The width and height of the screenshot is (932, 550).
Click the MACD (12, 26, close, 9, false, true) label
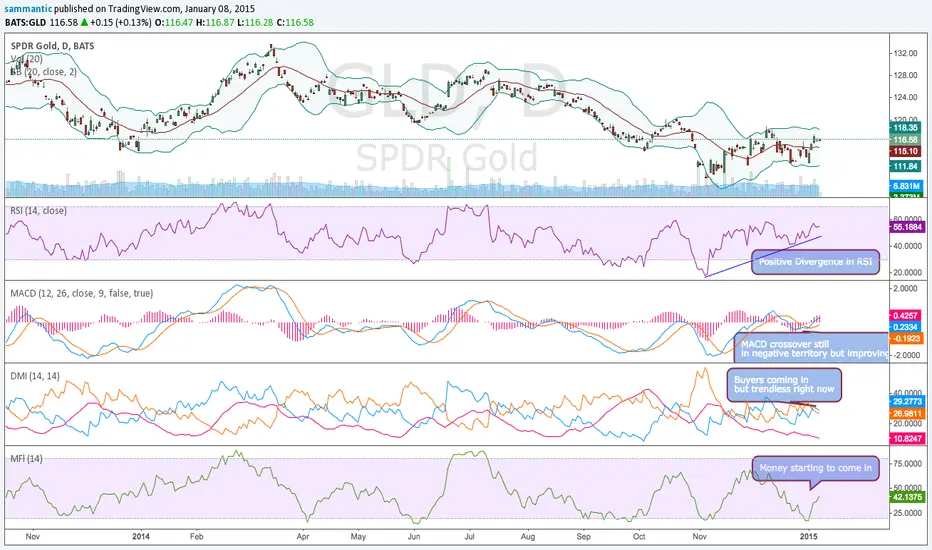[81, 293]
